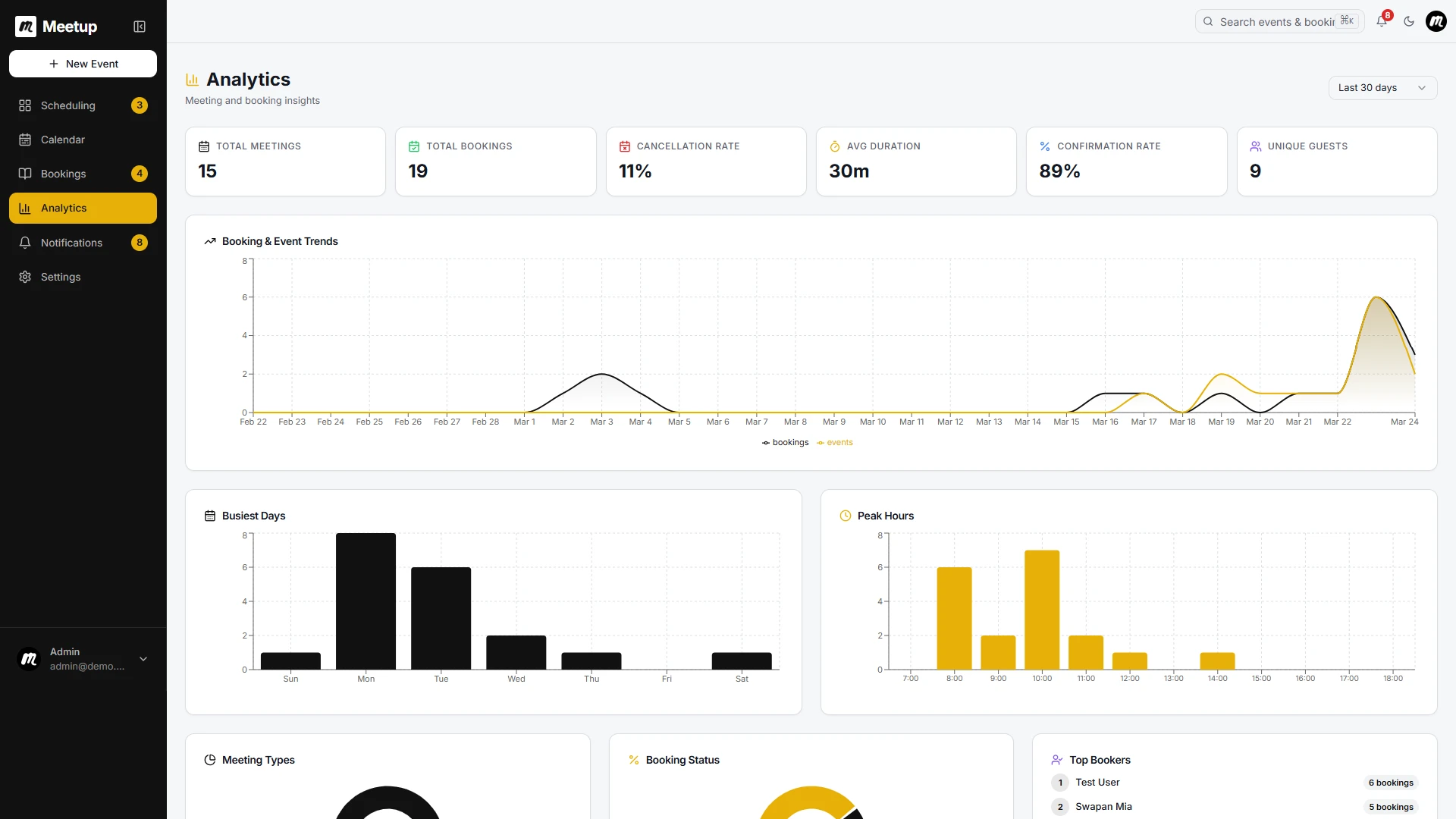Click the Meeting Types pie icon
The width and height of the screenshot is (1456, 819).
point(210,760)
